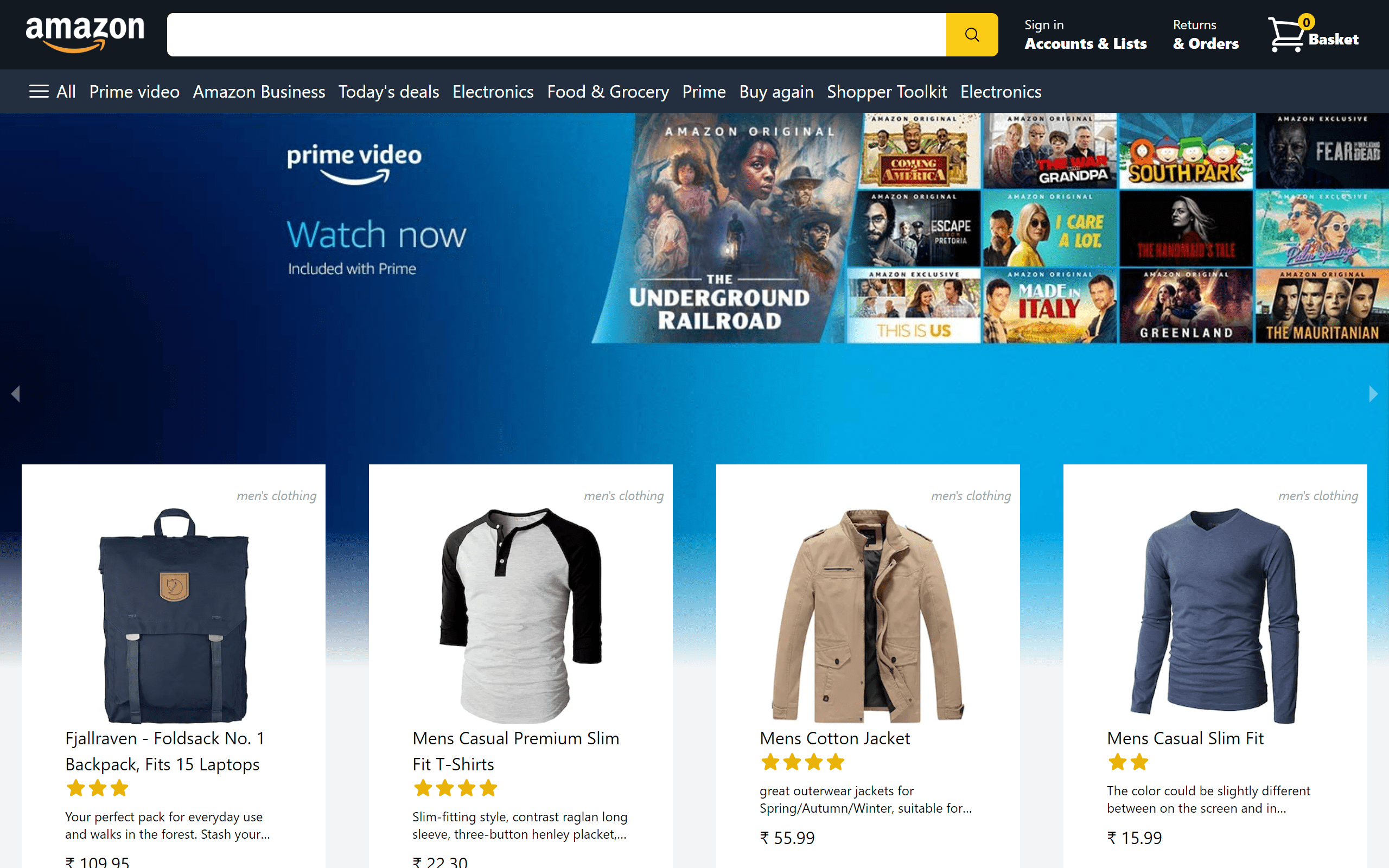Image resolution: width=1389 pixels, height=868 pixels.
Task: Click men's clothing tag on Cotton Jacket card
Action: (x=971, y=495)
